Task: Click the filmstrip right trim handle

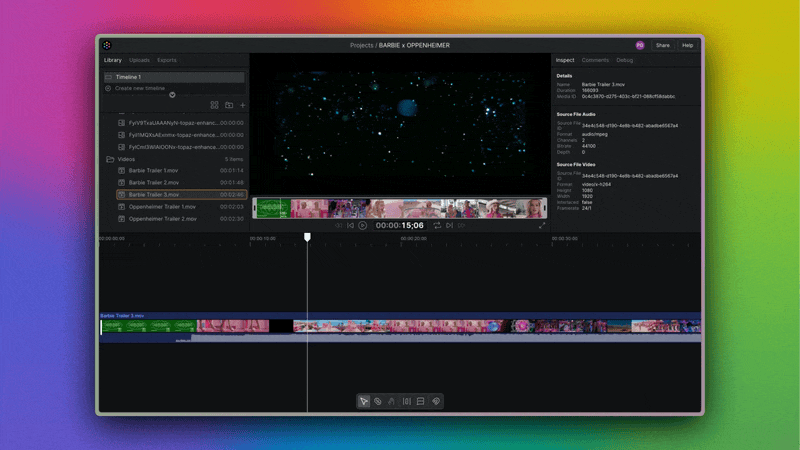Action: point(545,208)
